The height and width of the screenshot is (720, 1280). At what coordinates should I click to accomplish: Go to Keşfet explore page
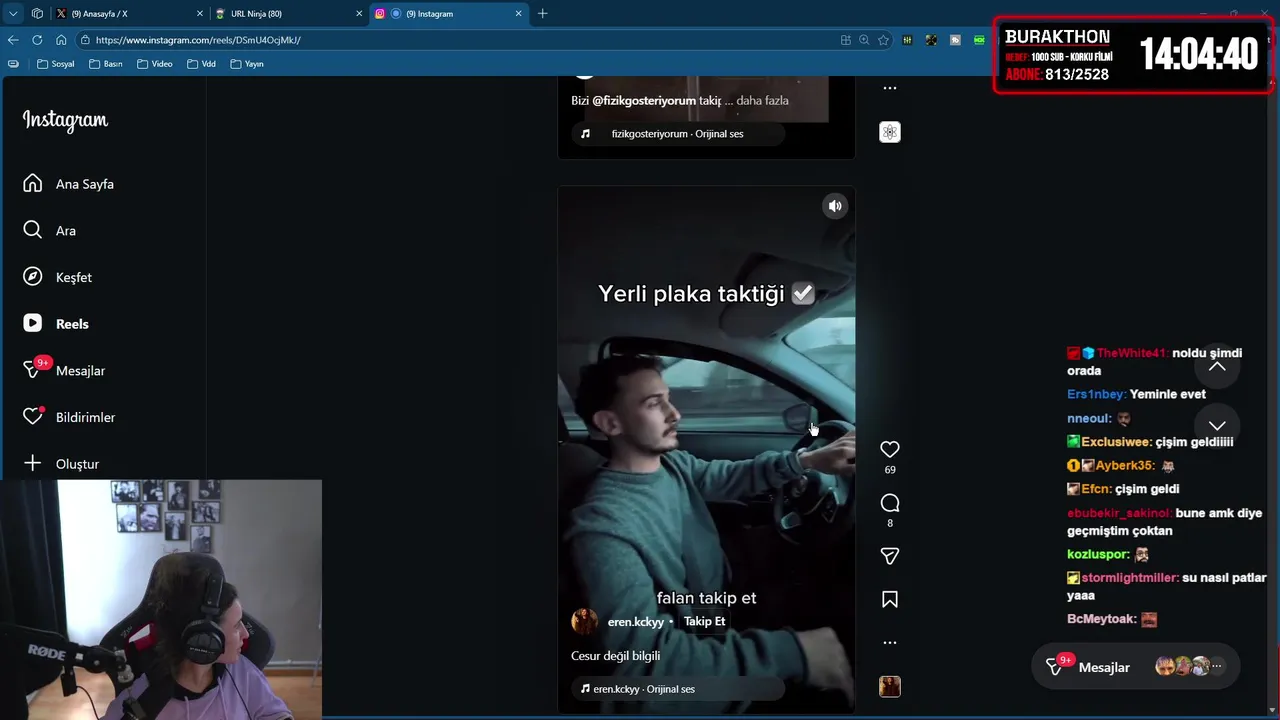pyautogui.click(x=57, y=277)
